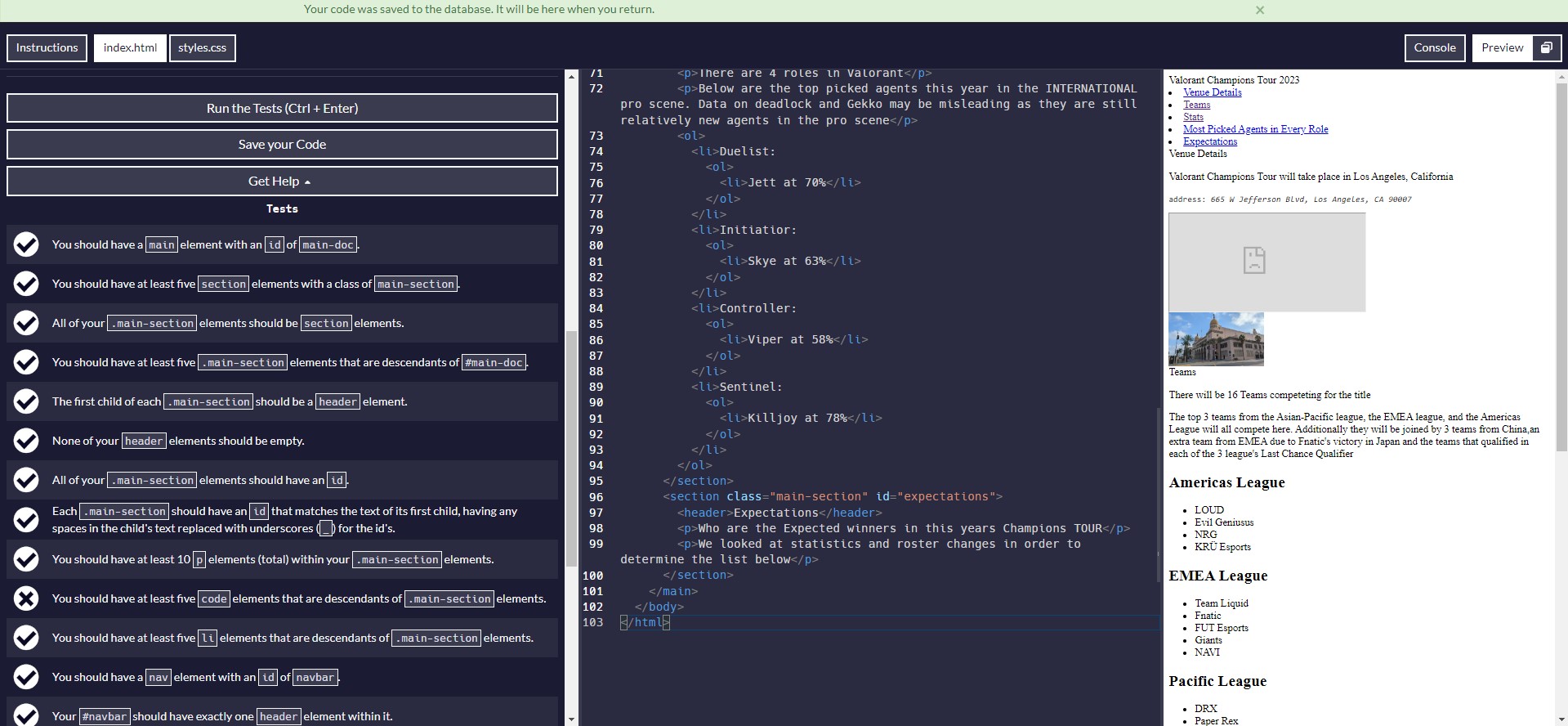
Task: Follow the Expectations link in preview
Action: click(x=1210, y=141)
